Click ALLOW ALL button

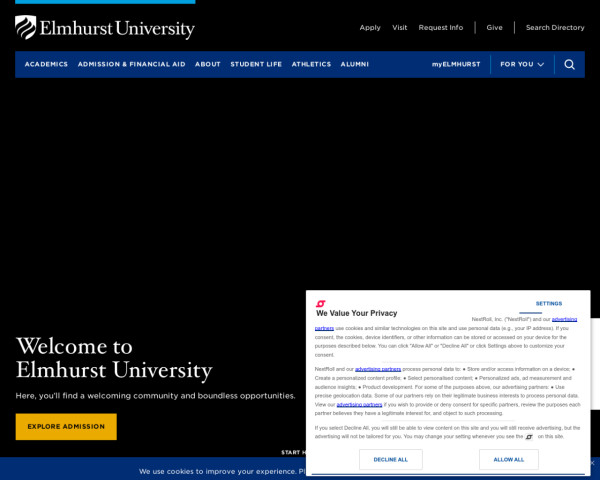pyautogui.click(x=509, y=459)
